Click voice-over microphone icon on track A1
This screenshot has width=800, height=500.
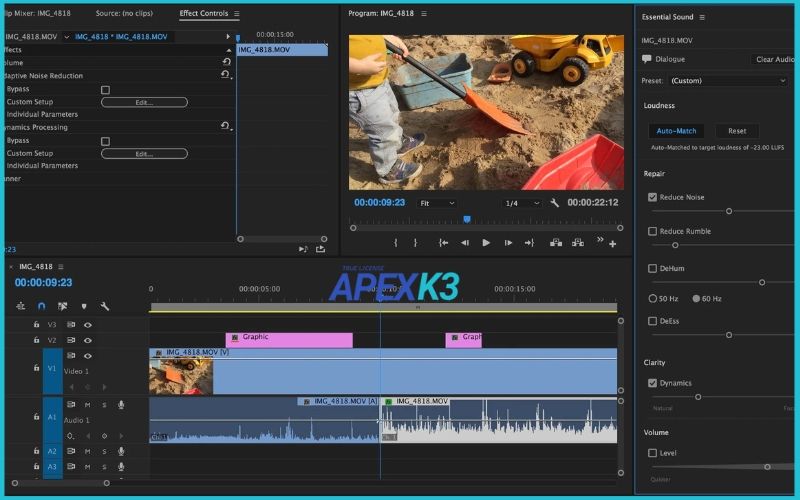[x=121, y=405]
